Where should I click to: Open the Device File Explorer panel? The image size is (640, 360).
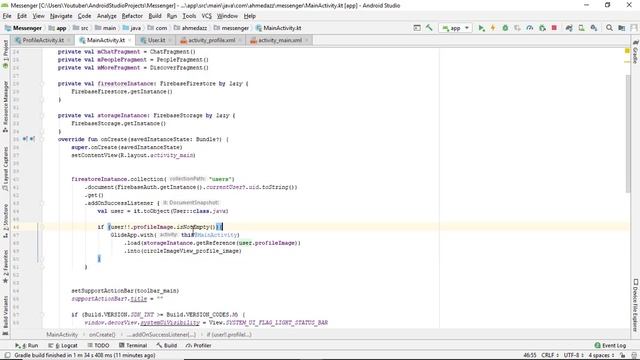636,305
